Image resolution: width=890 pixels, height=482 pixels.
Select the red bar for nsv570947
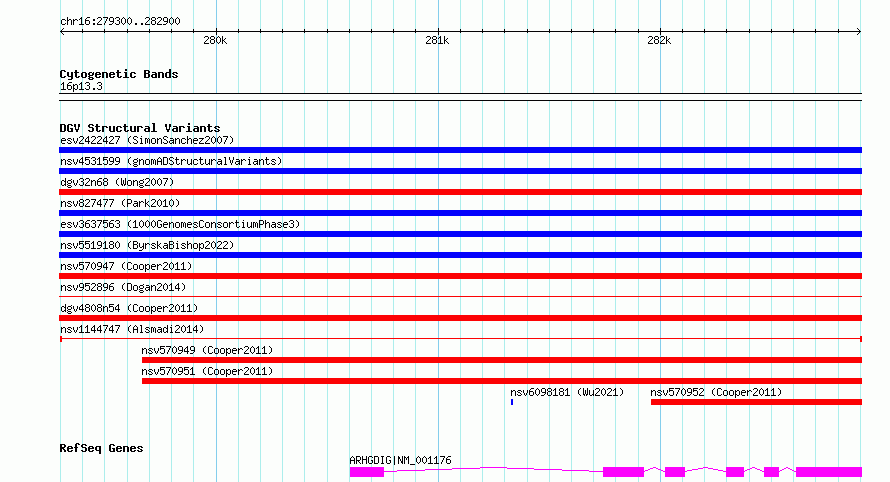(460, 276)
